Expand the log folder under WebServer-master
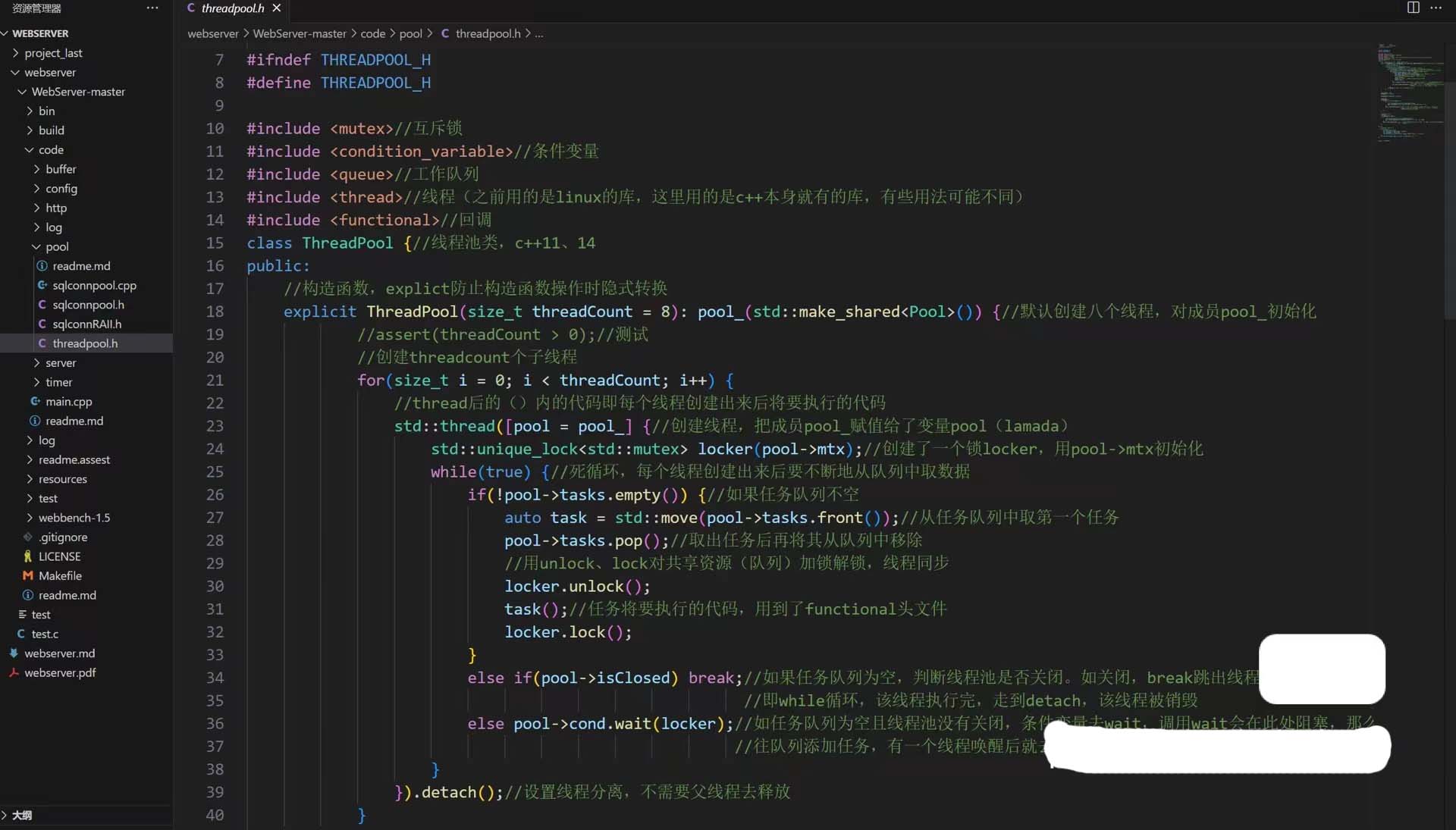This screenshot has height=830, width=1456. pyautogui.click(x=86, y=440)
